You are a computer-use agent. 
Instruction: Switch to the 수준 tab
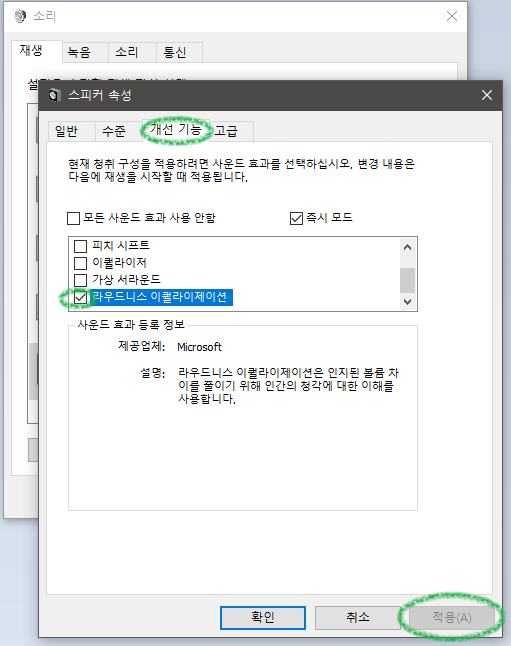coord(119,131)
